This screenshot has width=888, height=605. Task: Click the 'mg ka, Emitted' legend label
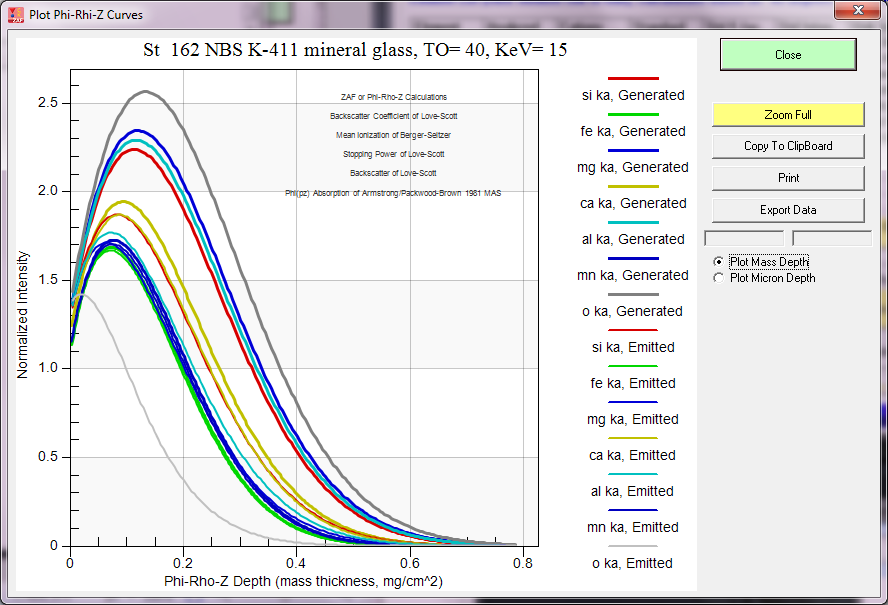[x=633, y=419]
